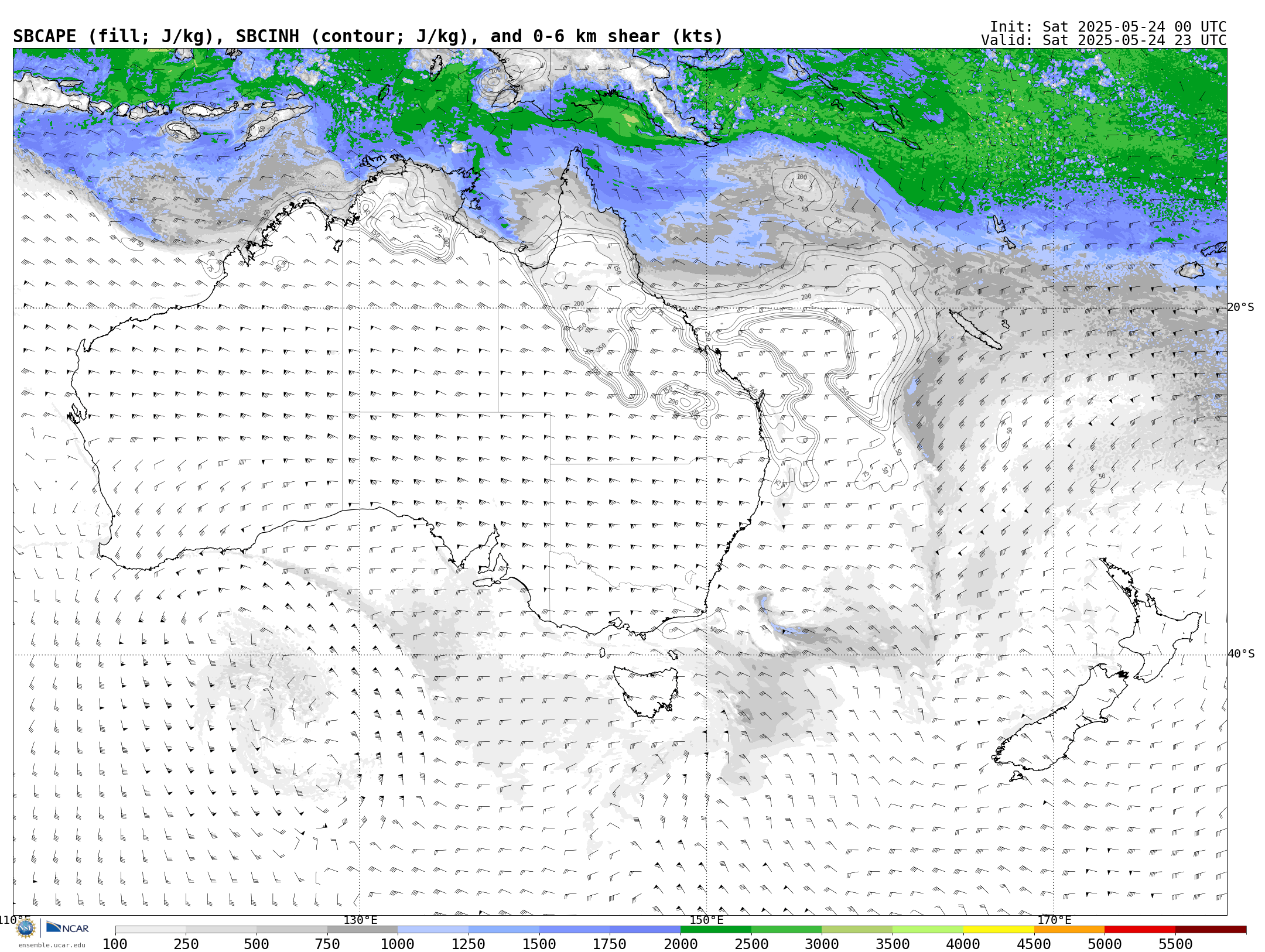Click the 130°E longitude label
Image resolution: width=1265 pixels, height=952 pixels.
[360, 920]
